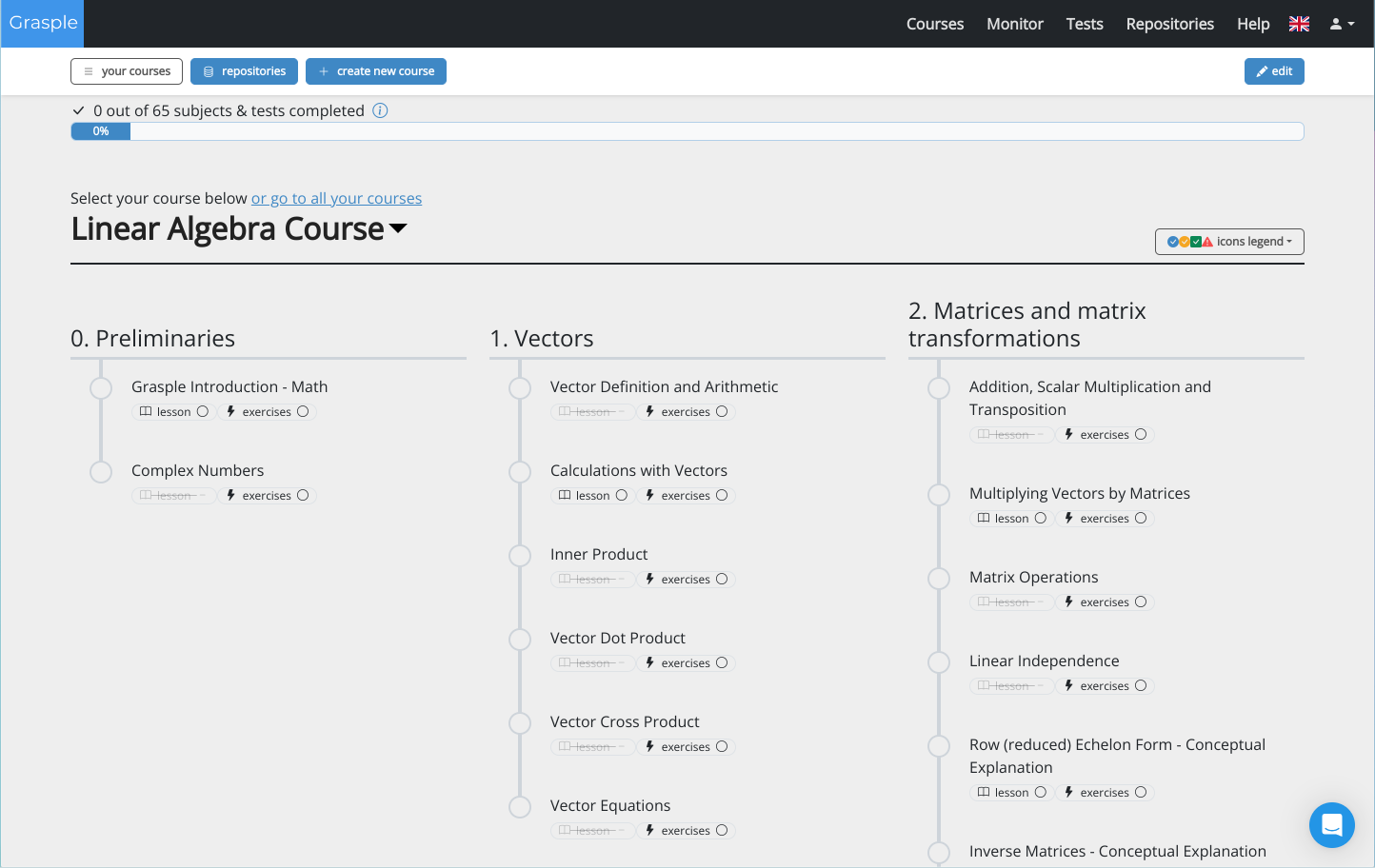Open the Monitor menu item
The height and width of the screenshot is (868, 1375).
[x=1015, y=24]
